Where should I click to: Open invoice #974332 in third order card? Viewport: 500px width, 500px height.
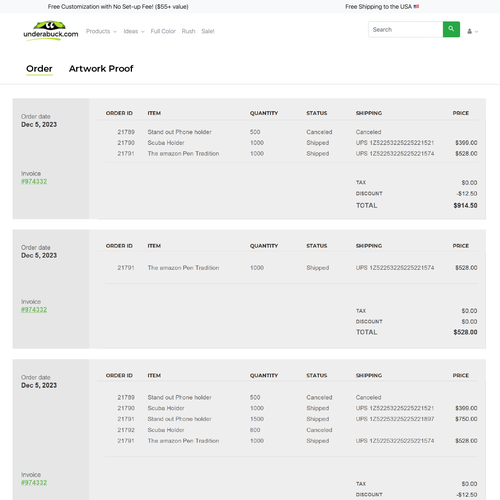pyautogui.click(x=34, y=483)
